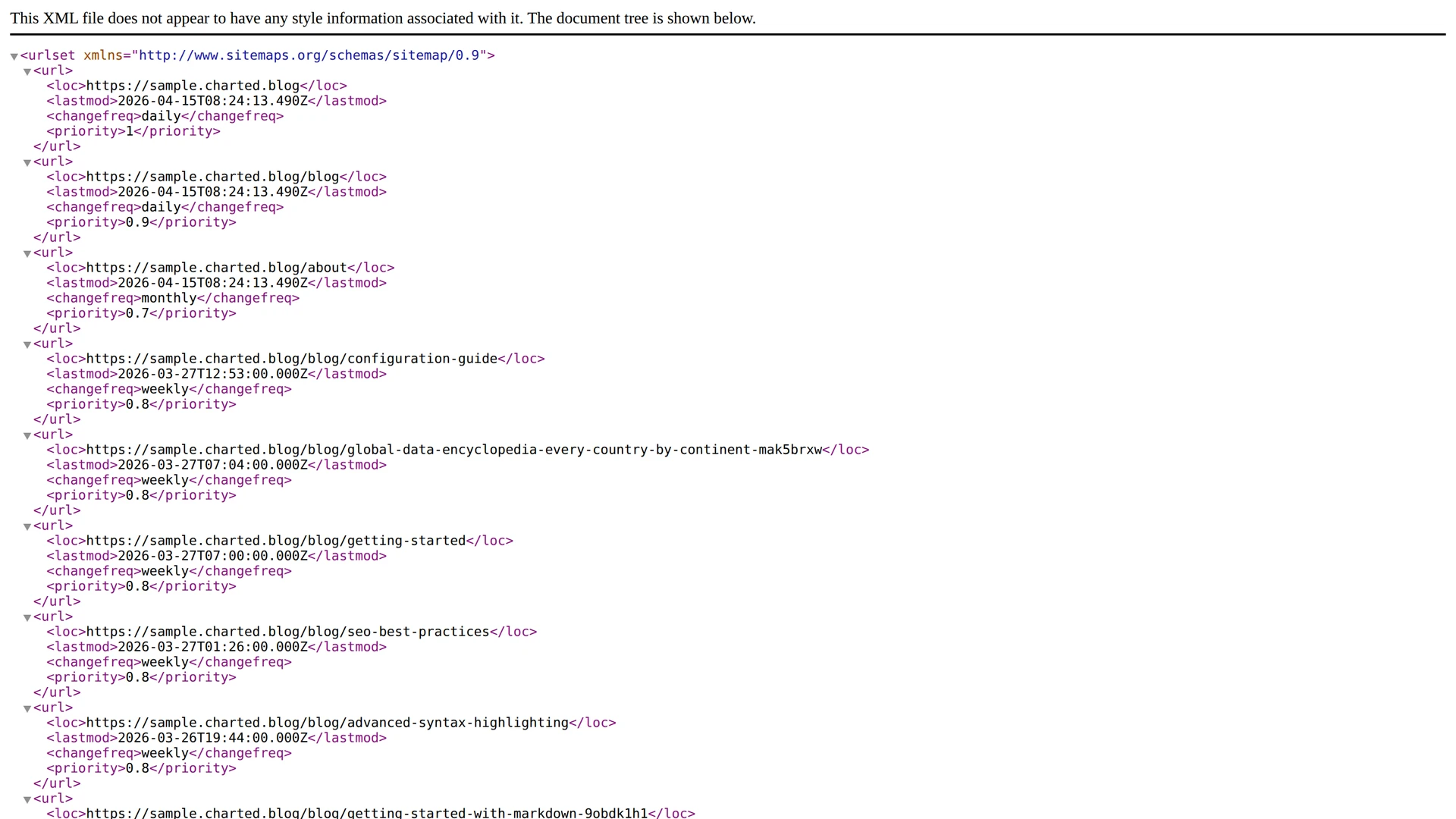
Task: Click changefreq weekly under configuration-guide
Action: pos(165,389)
